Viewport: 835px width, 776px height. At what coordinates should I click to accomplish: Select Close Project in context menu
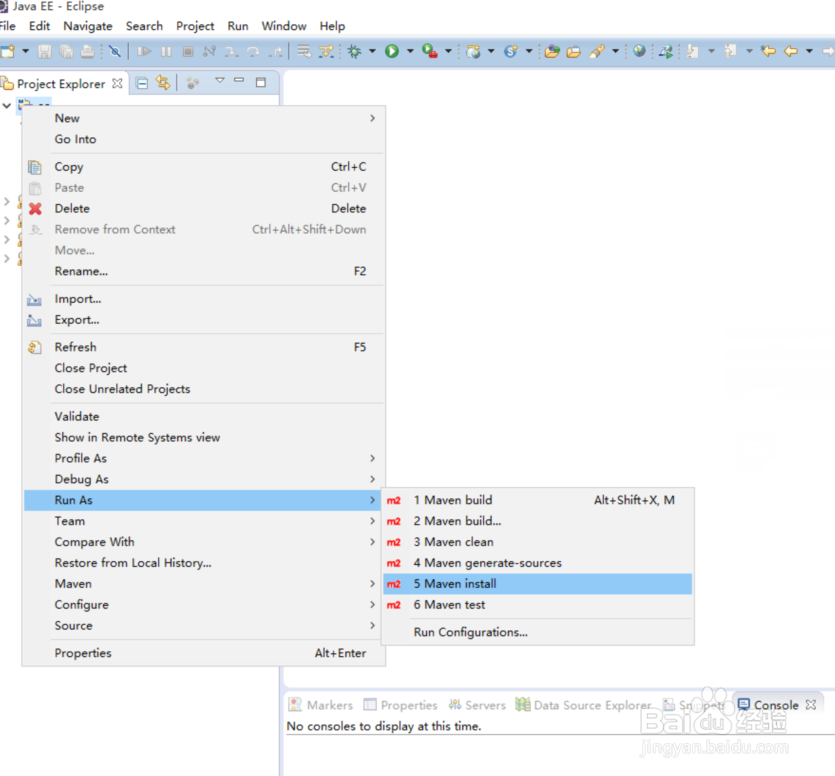click(203, 368)
